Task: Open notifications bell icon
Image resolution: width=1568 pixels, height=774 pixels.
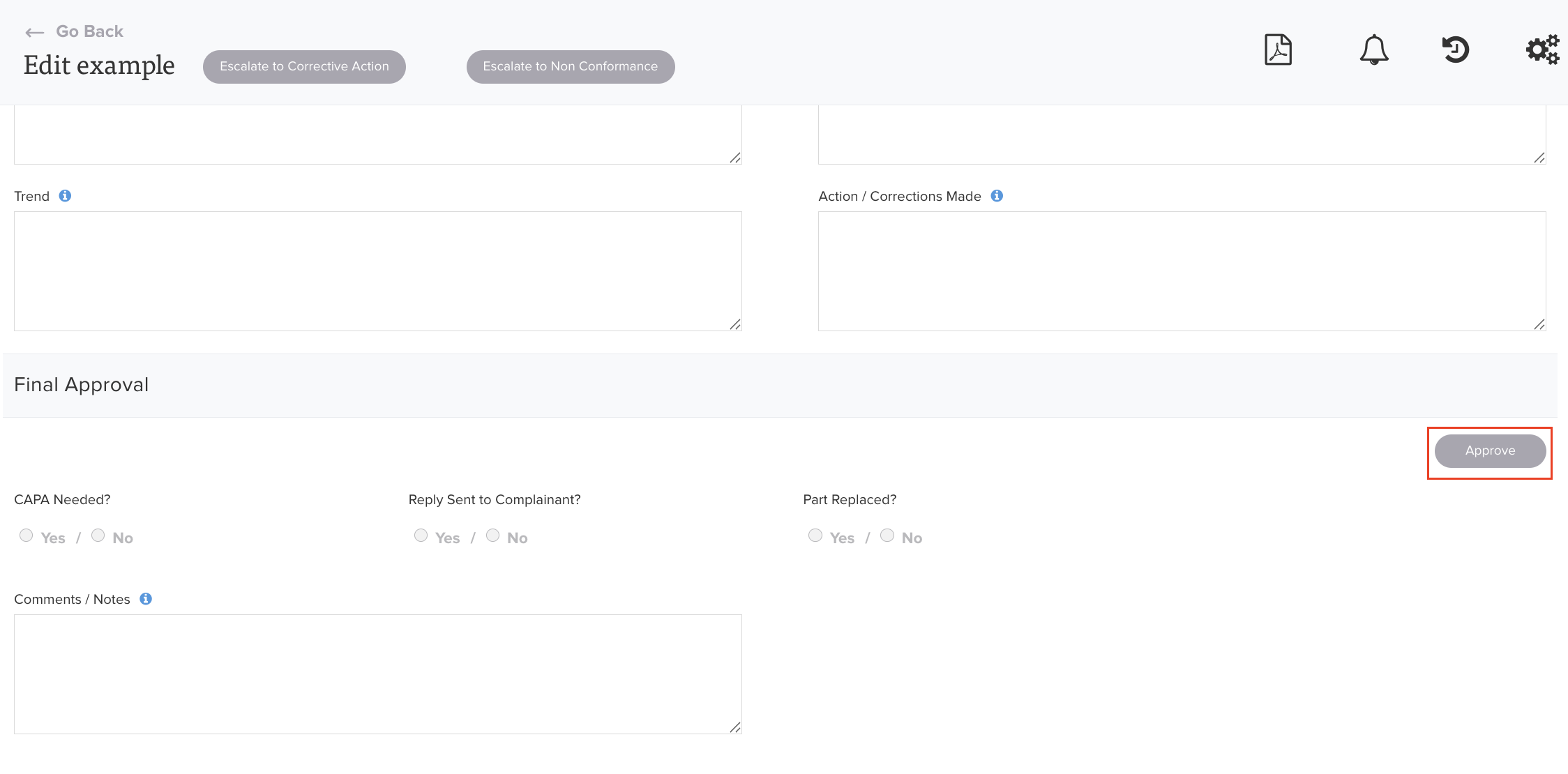Action: click(x=1373, y=50)
